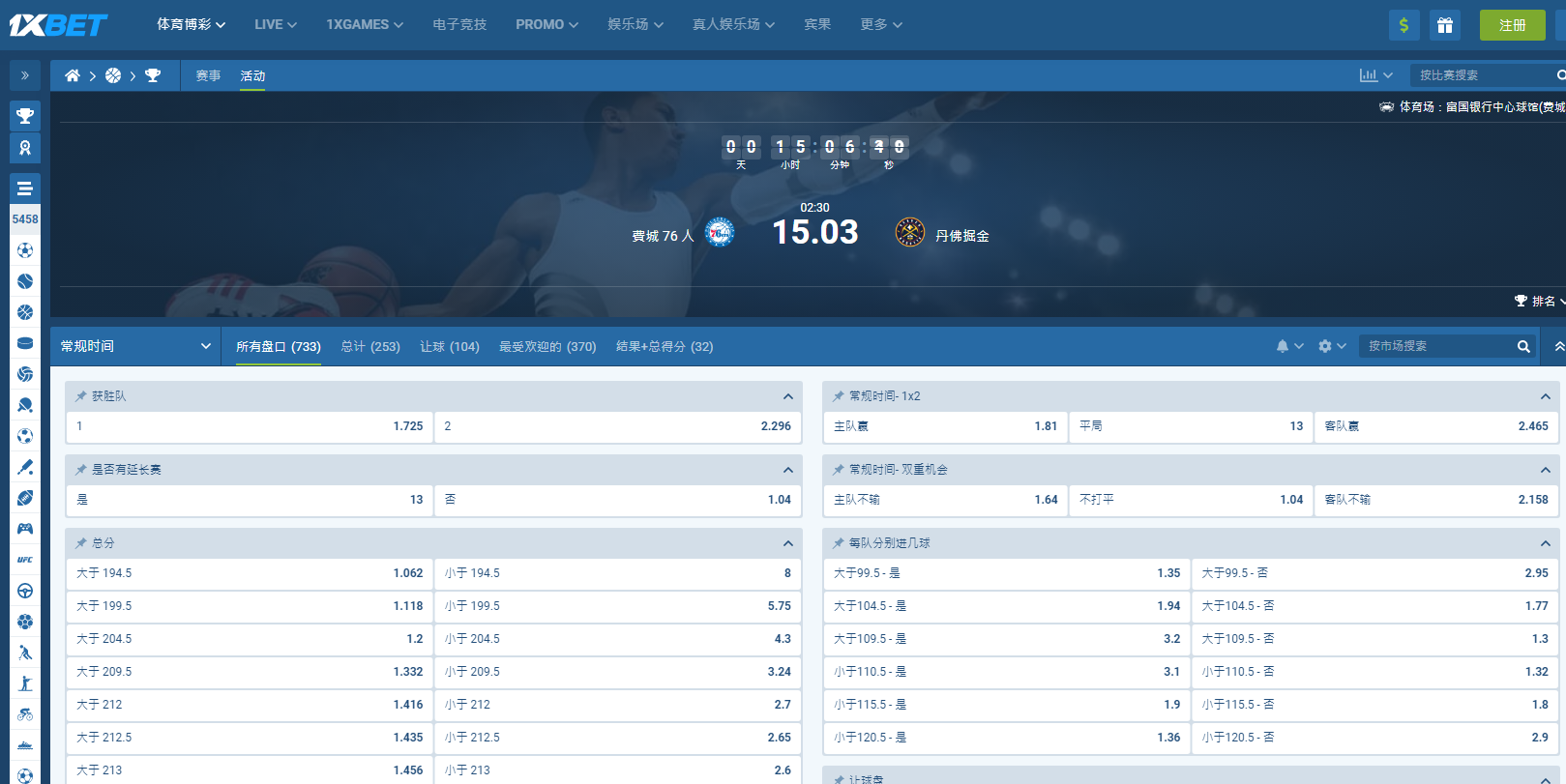Click the gift box bonus icon
This screenshot has width=1566, height=784.
[1444, 25]
